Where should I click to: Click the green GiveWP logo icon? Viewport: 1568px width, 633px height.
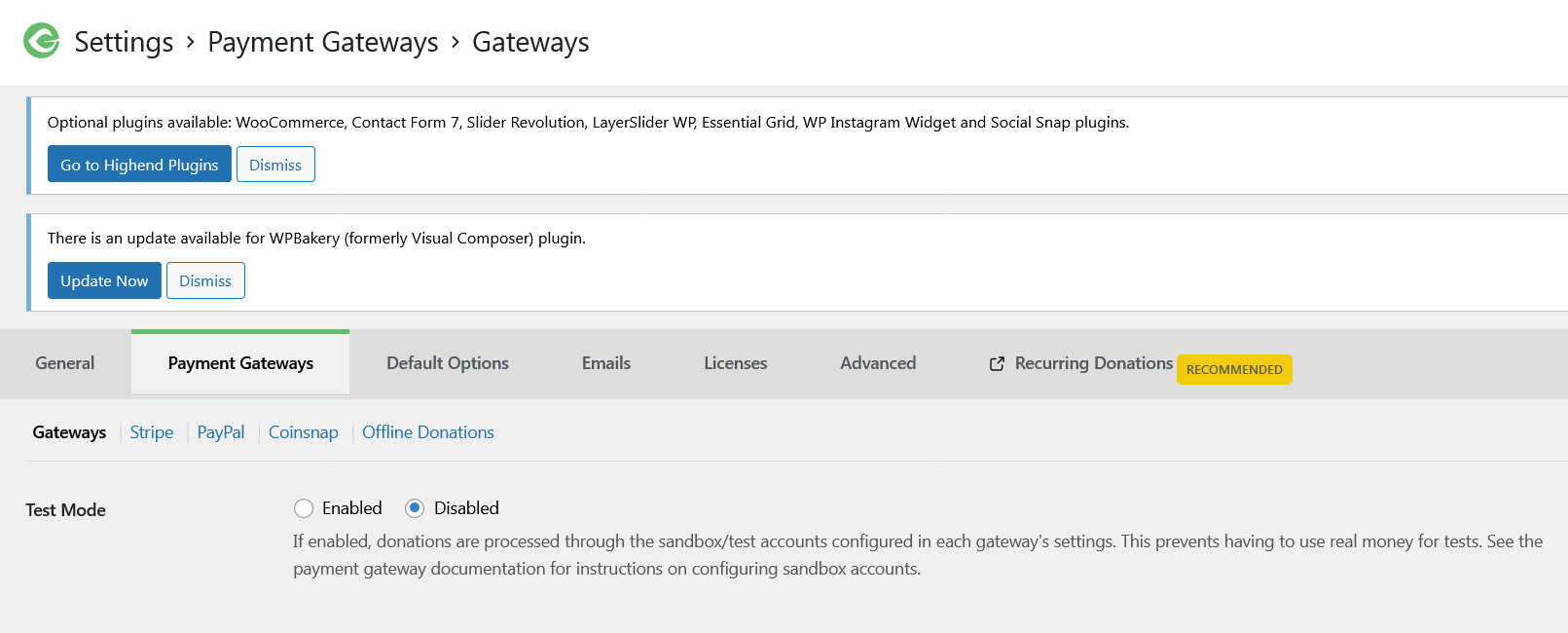42,41
